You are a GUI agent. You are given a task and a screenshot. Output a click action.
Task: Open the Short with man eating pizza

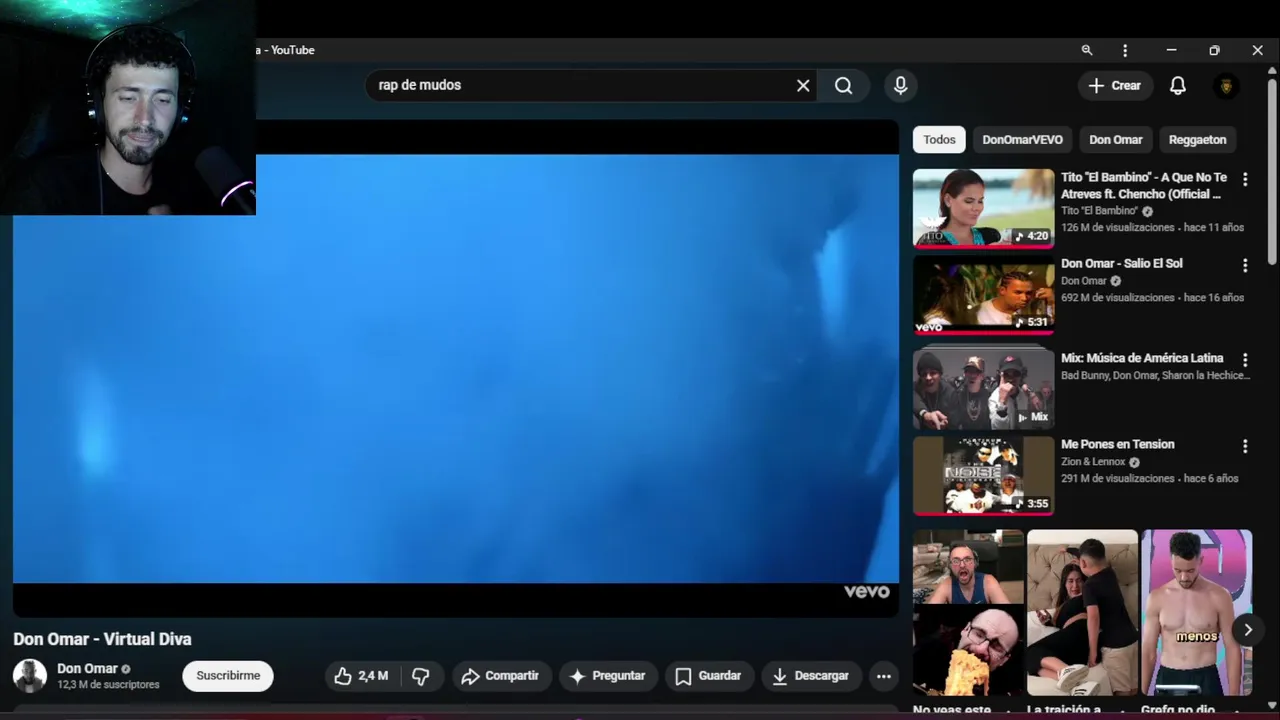point(968,612)
